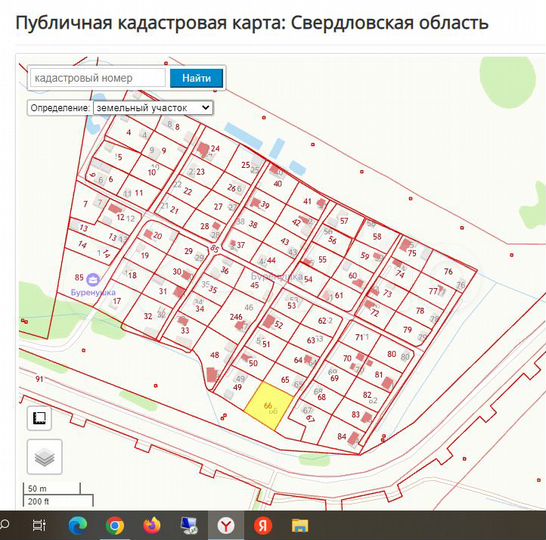Image resolution: width=546 pixels, height=540 pixels.
Task: Select parcel 4 on the map
Action: (x=128, y=132)
